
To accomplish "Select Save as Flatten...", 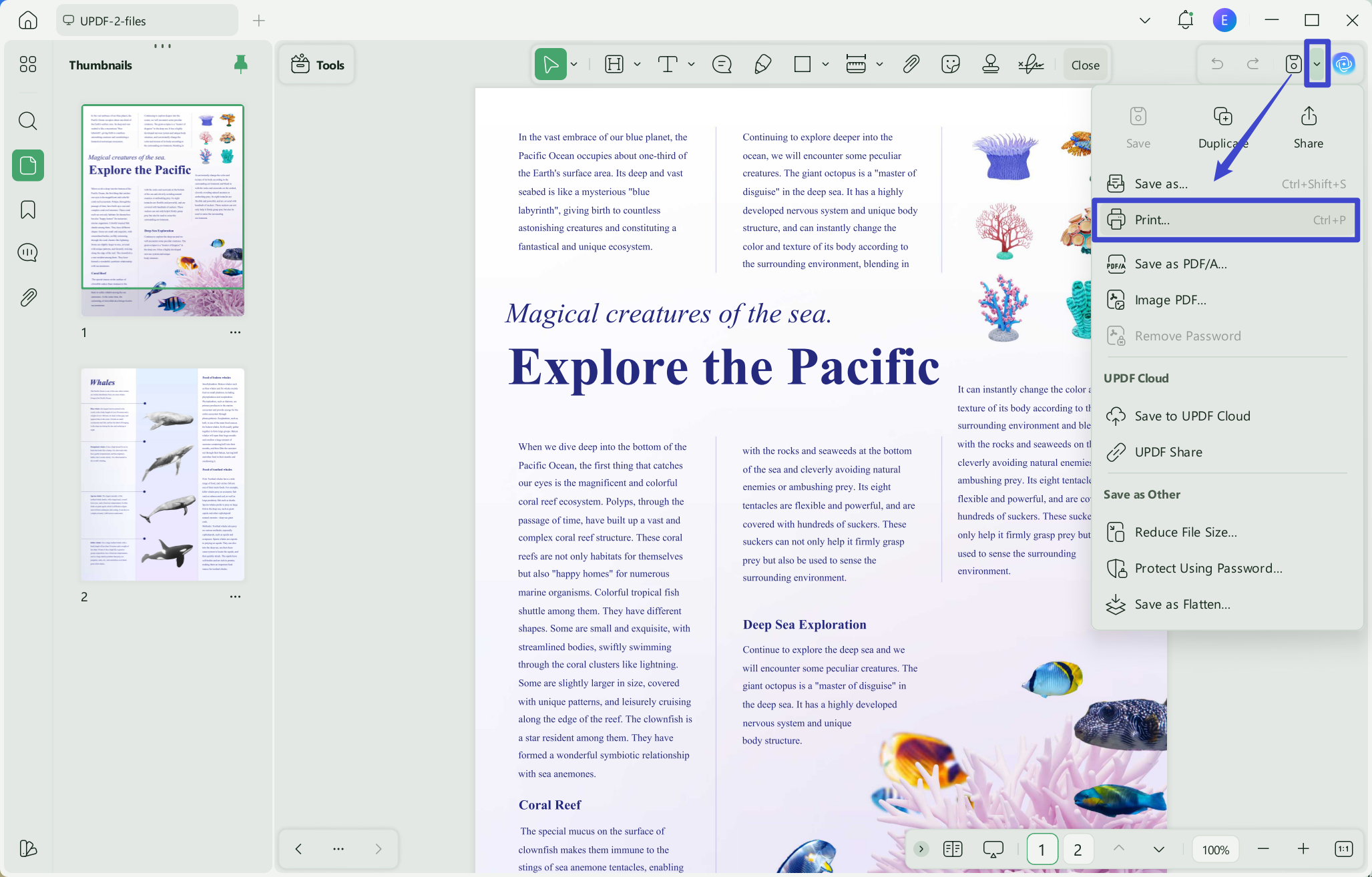I will 1226,604.
